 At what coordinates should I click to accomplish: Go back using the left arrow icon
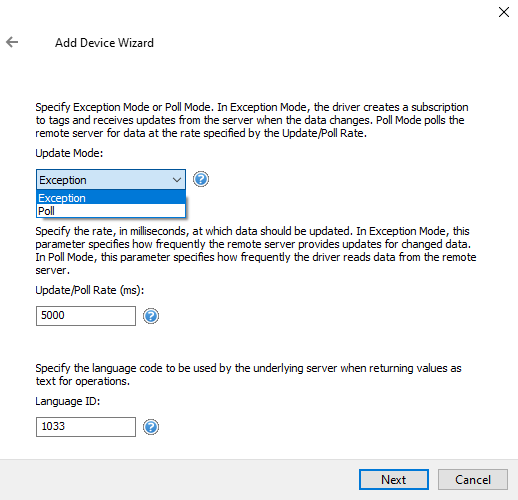[x=12, y=42]
